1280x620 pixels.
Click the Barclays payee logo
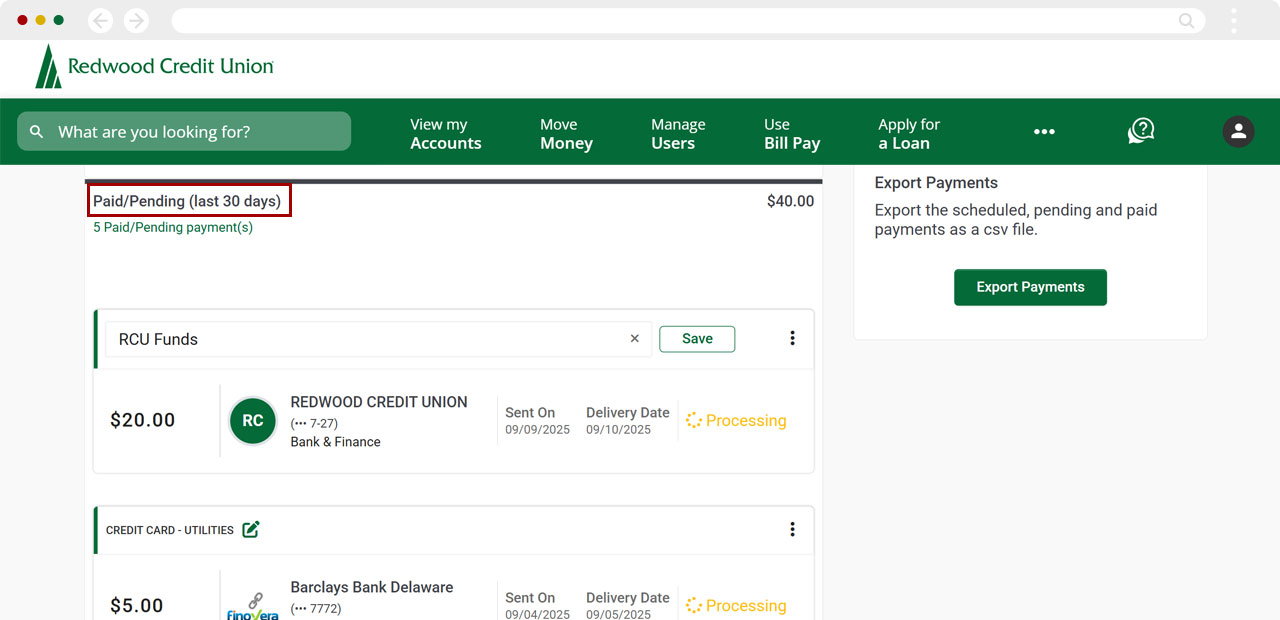(253, 605)
